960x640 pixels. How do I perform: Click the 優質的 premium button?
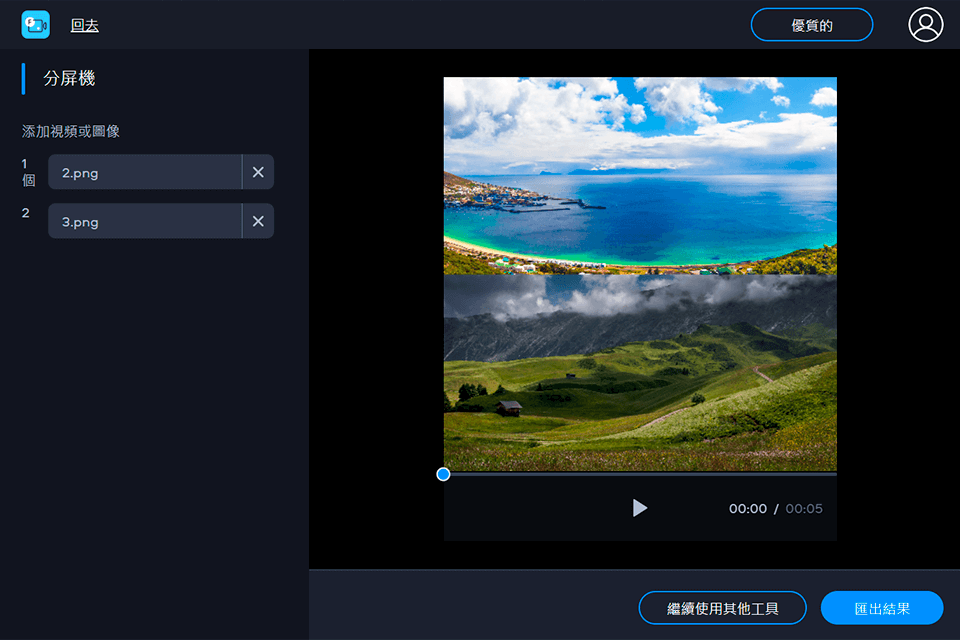click(x=811, y=25)
